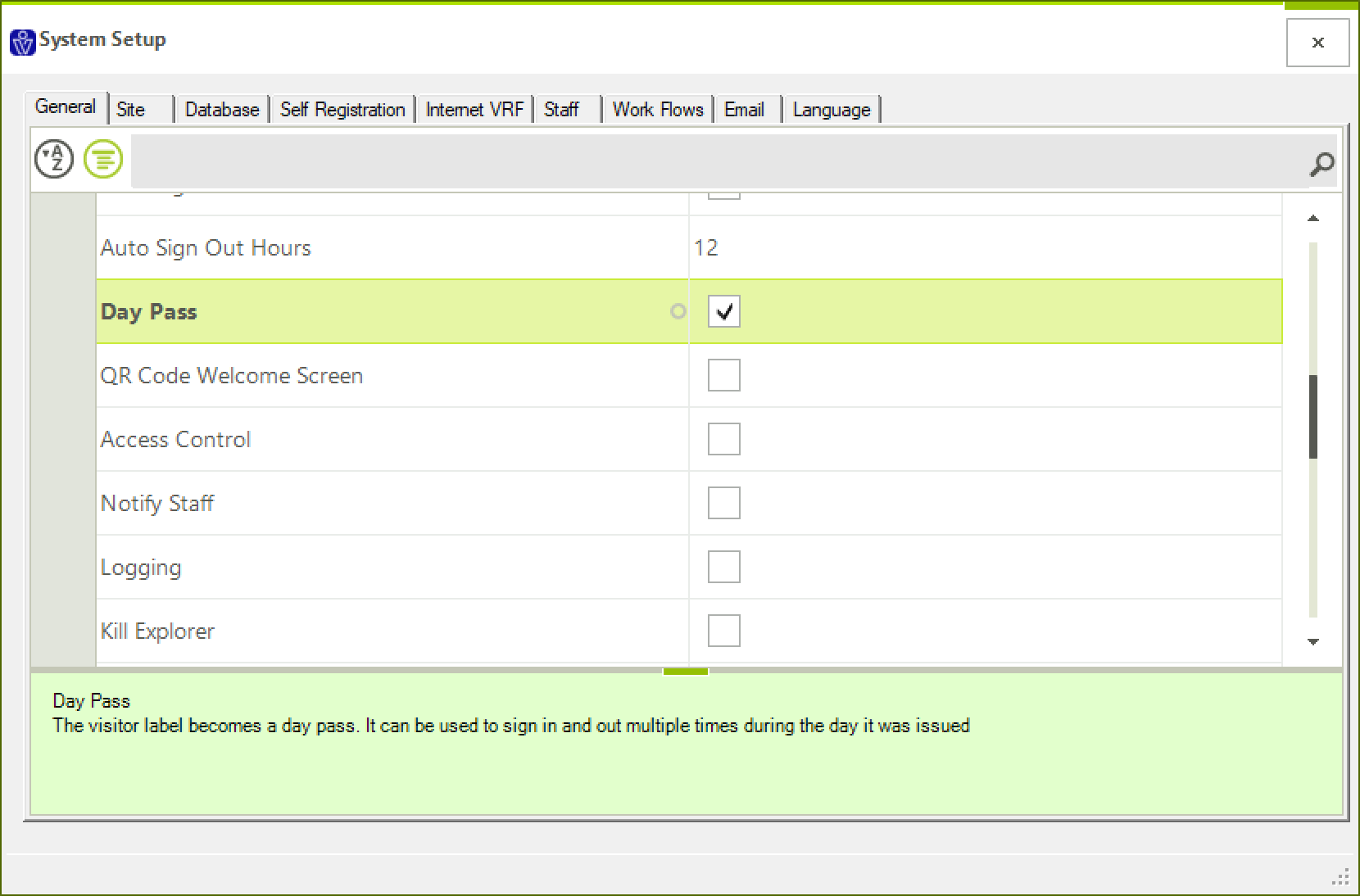Go to the Work Flows tab
Viewport: 1360px width, 896px height.
[x=658, y=110]
